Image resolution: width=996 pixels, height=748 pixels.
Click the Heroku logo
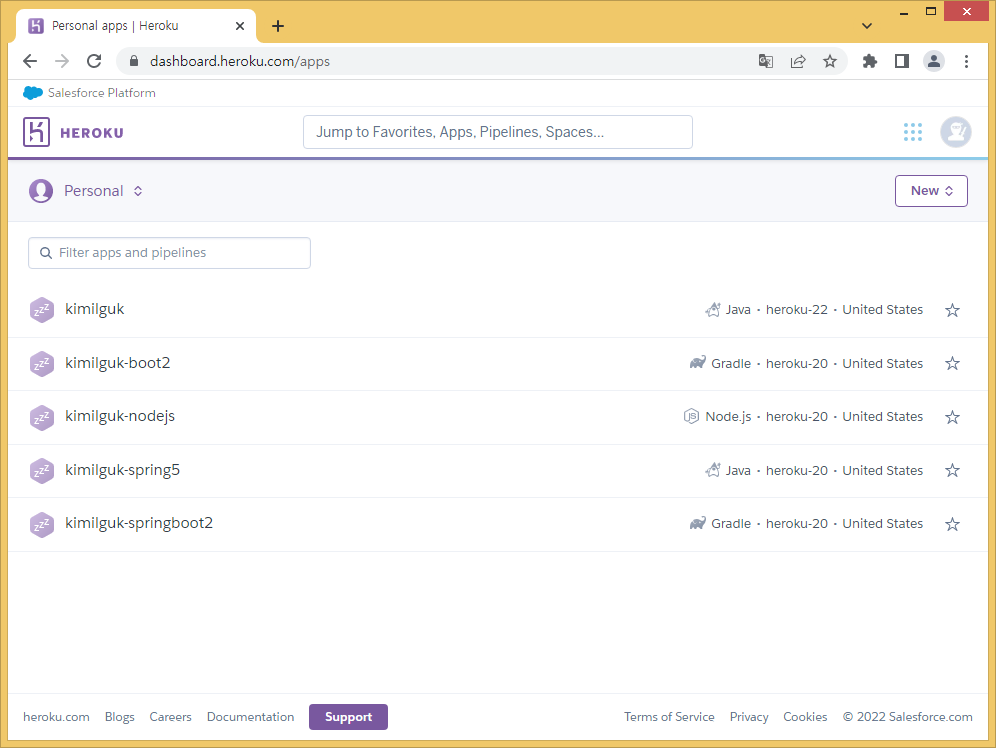coord(74,132)
